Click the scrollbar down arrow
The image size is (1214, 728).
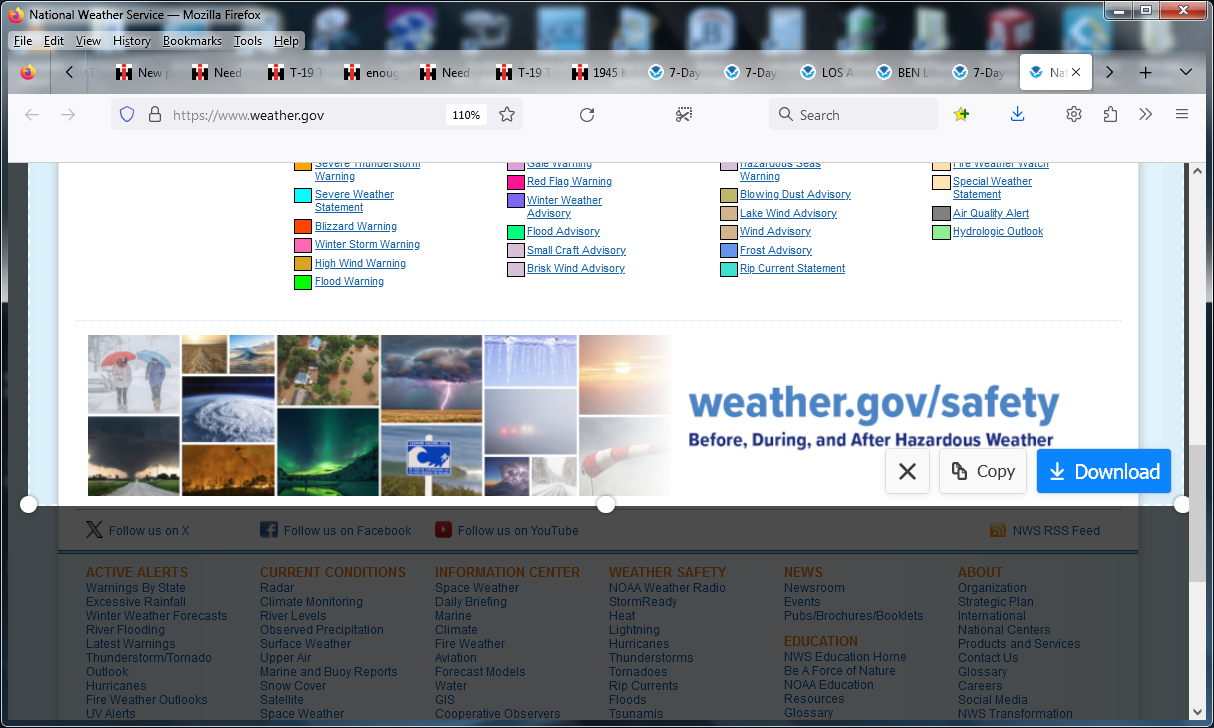point(1197,711)
